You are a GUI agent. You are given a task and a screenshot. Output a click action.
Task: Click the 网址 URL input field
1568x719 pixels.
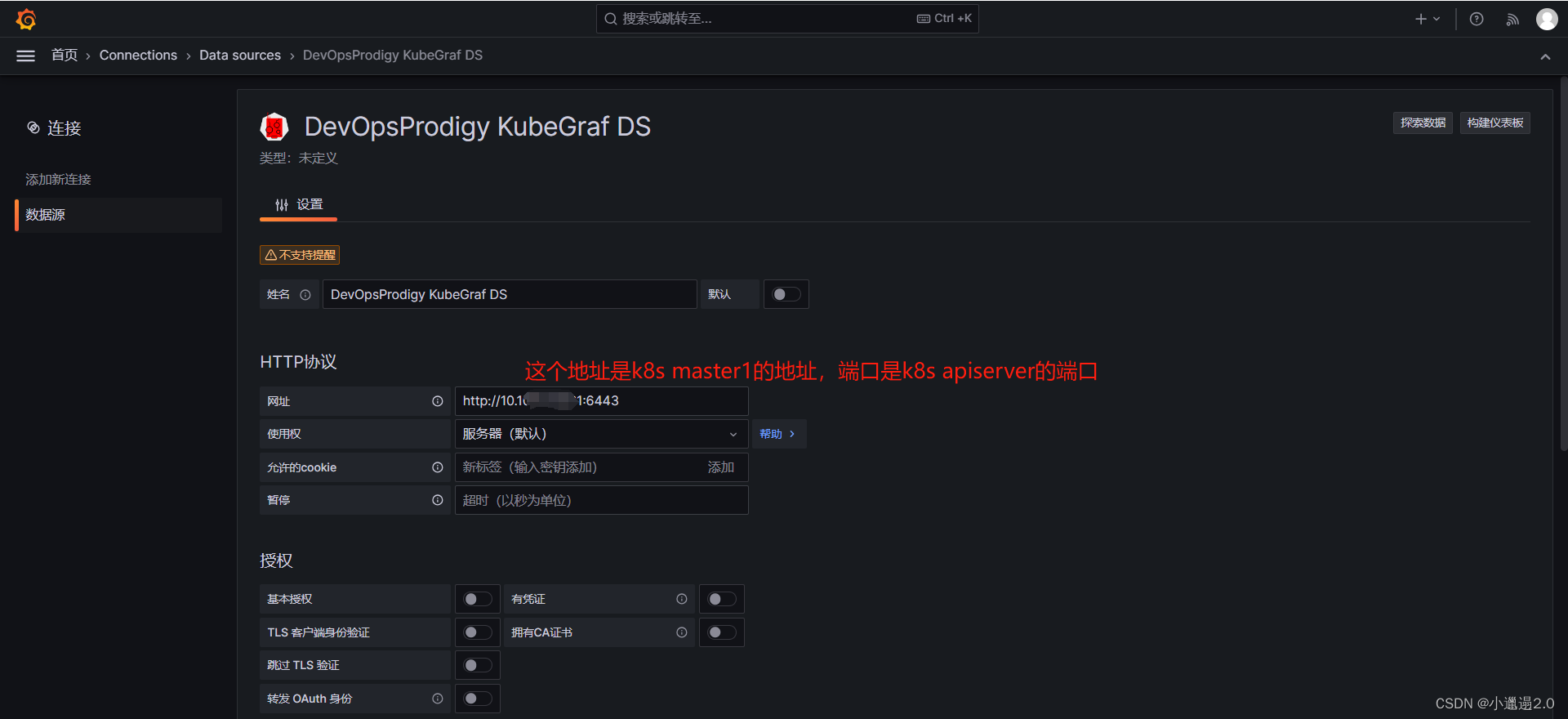(x=601, y=401)
